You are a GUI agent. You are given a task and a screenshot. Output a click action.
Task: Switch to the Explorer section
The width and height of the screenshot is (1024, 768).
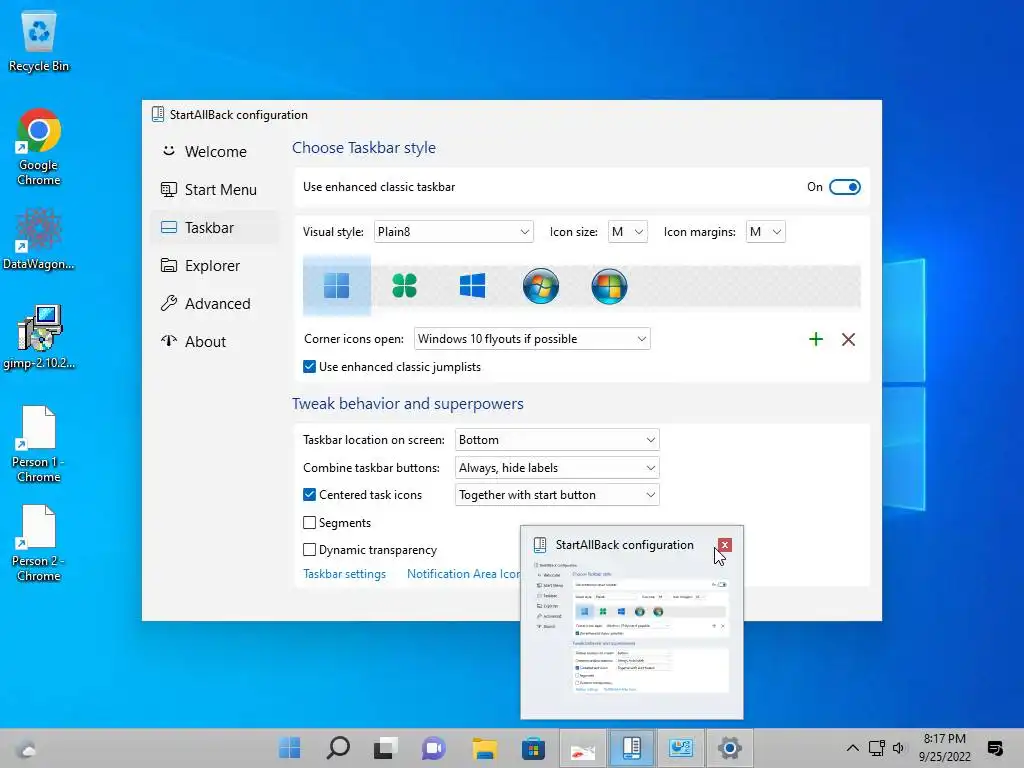click(x=214, y=266)
